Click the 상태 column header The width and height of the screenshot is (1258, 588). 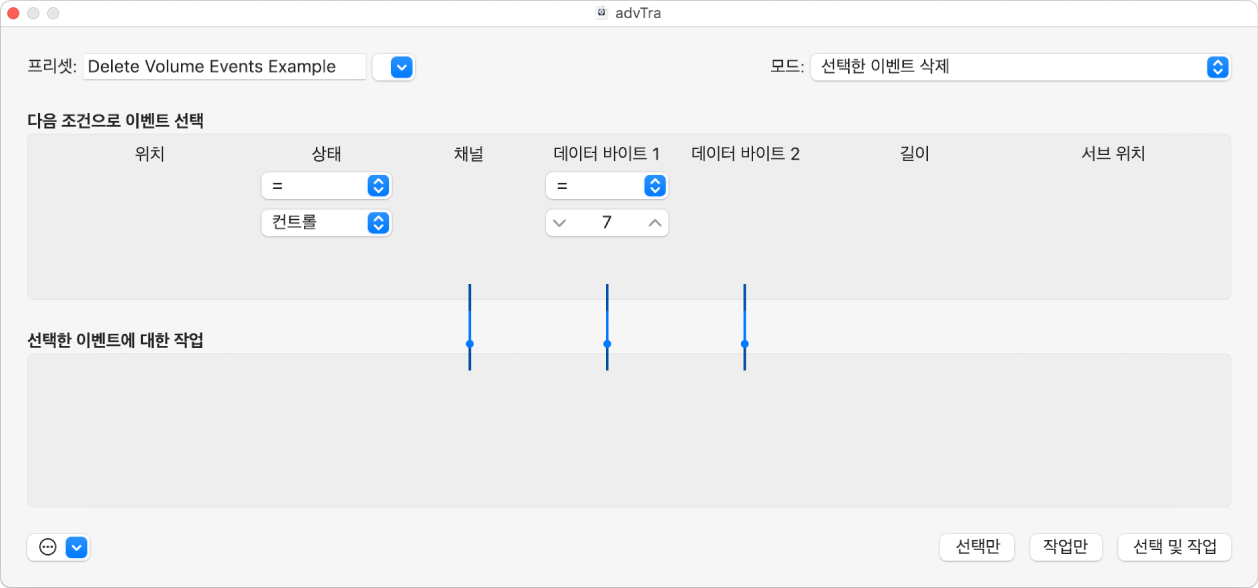(x=326, y=154)
